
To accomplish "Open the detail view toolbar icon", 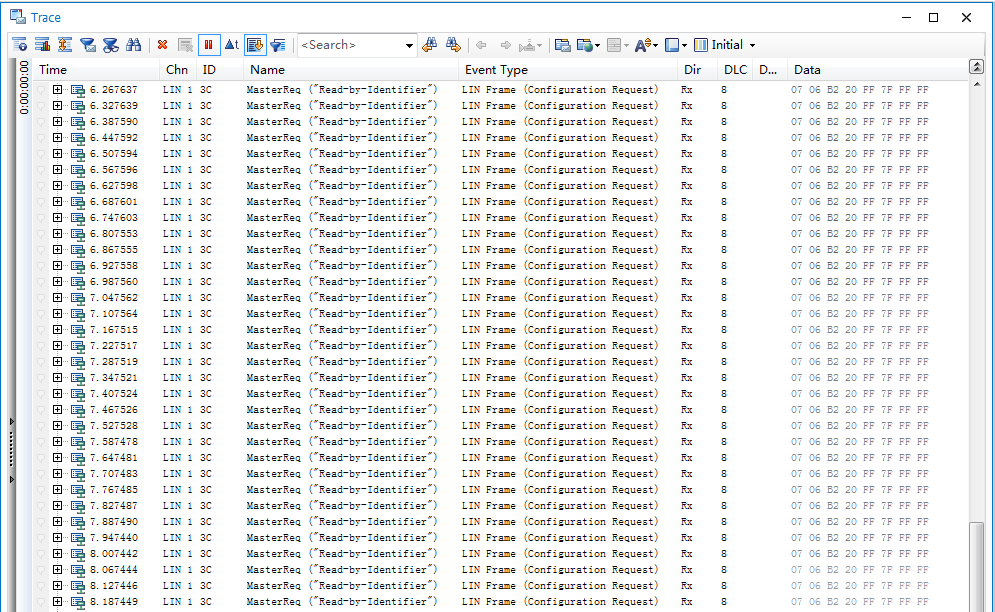I will 20,45.
